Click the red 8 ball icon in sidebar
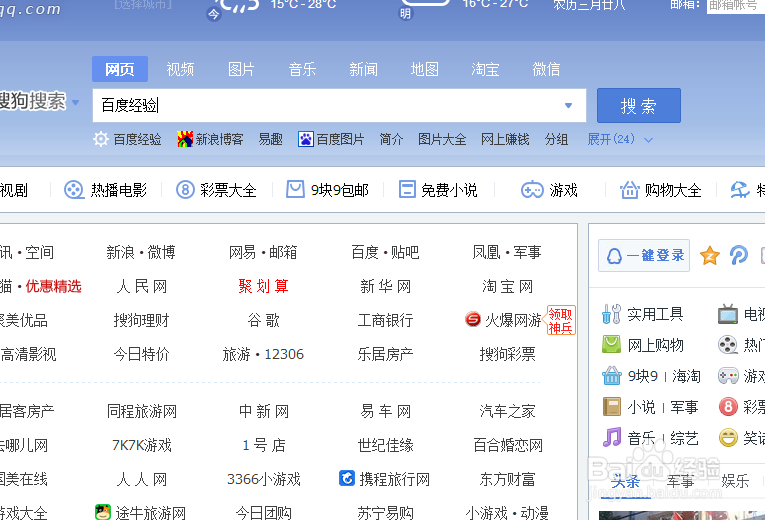The height and width of the screenshot is (520, 765). coord(727,406)
